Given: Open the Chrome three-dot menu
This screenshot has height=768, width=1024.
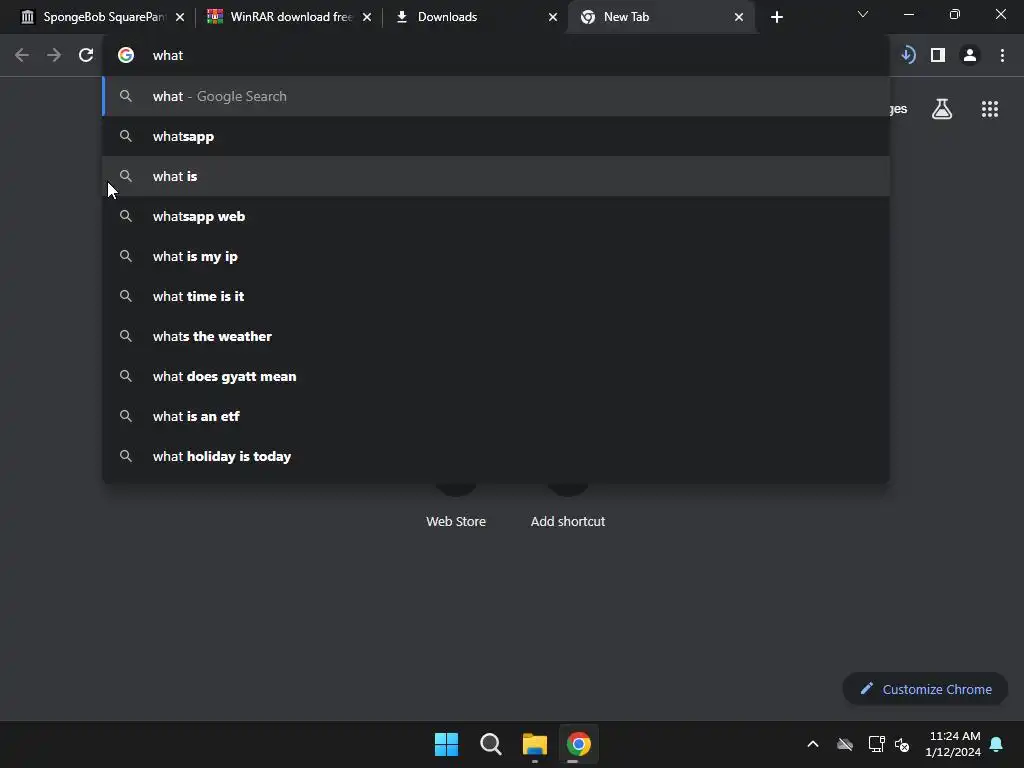Looking at the screenshot, I should [x=1002, y=56].
